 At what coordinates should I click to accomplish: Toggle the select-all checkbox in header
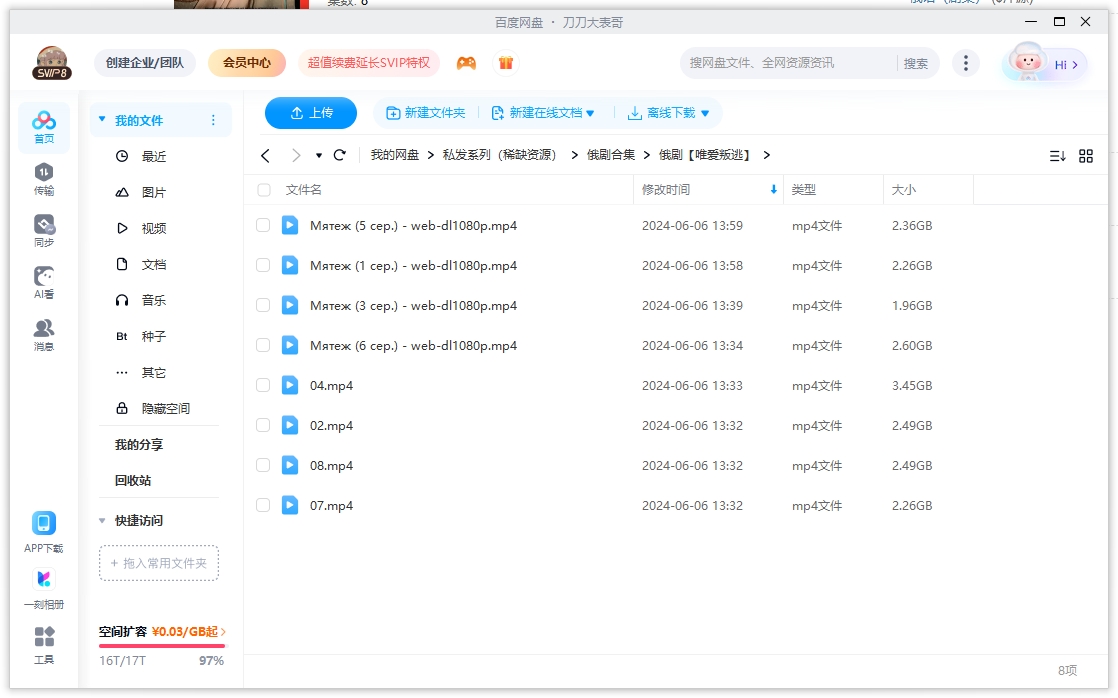[264, 190]
